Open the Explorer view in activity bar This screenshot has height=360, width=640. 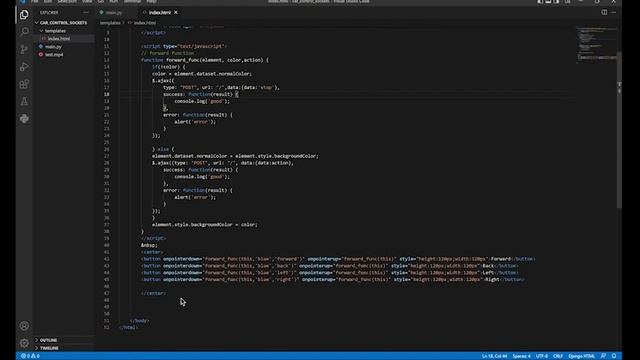pos(24,15)
